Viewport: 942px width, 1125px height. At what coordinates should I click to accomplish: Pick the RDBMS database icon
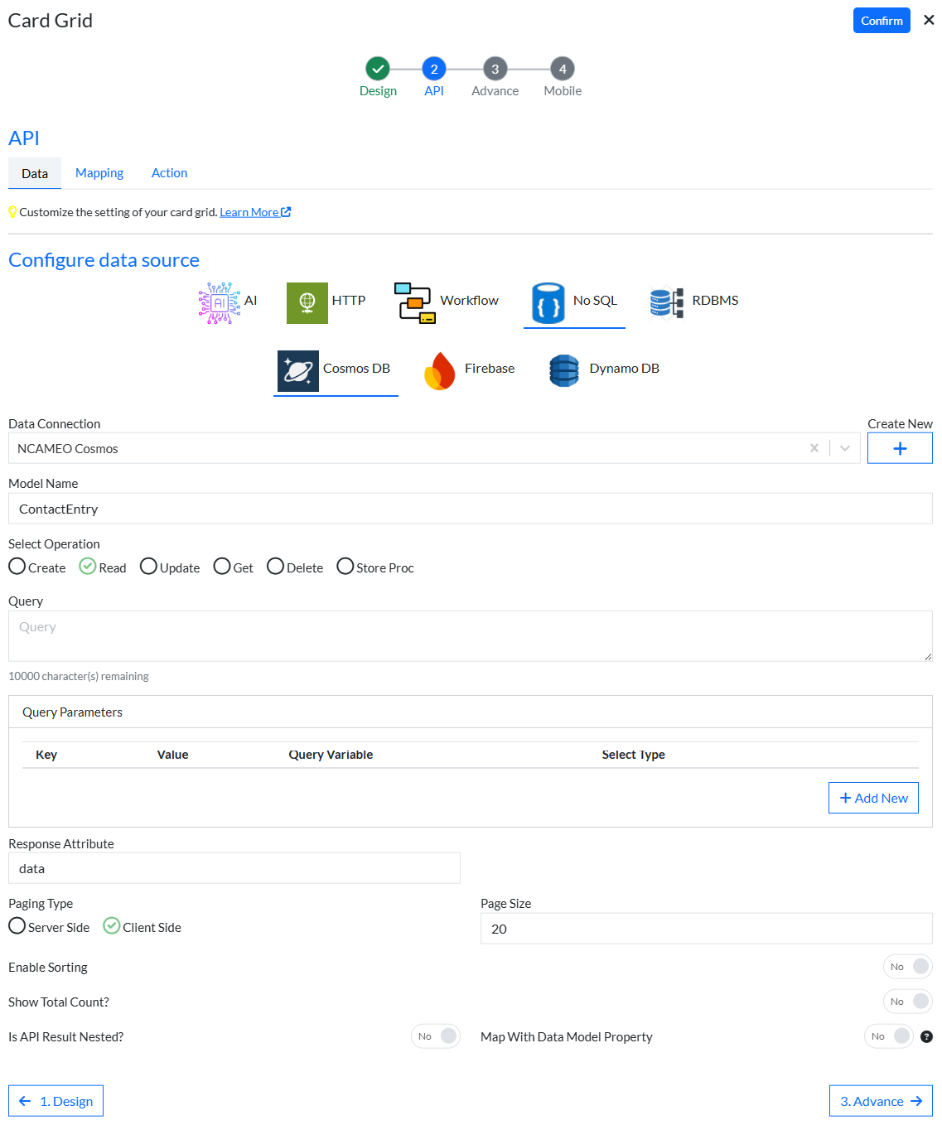tap(666, 302)
